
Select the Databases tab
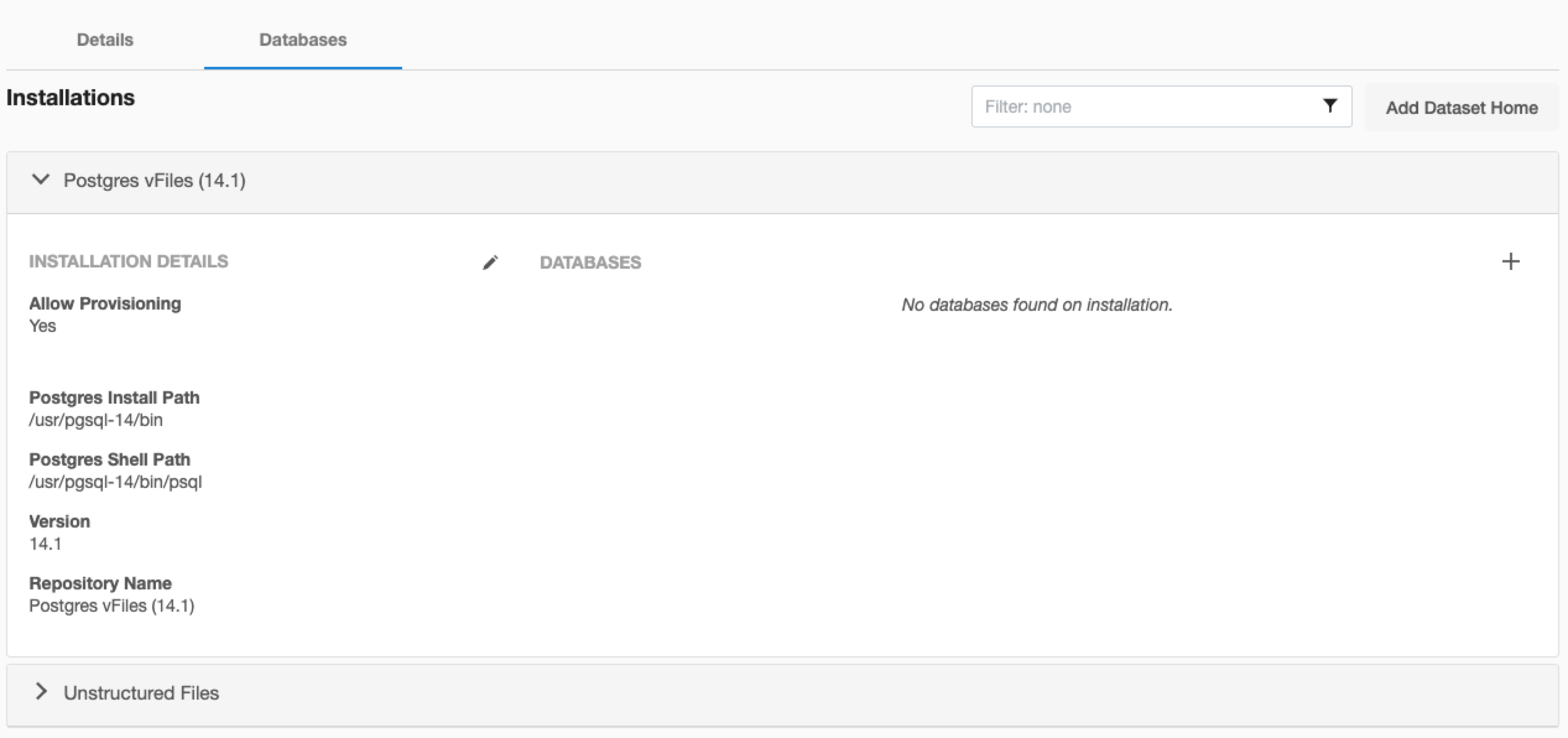click(303, 40)
